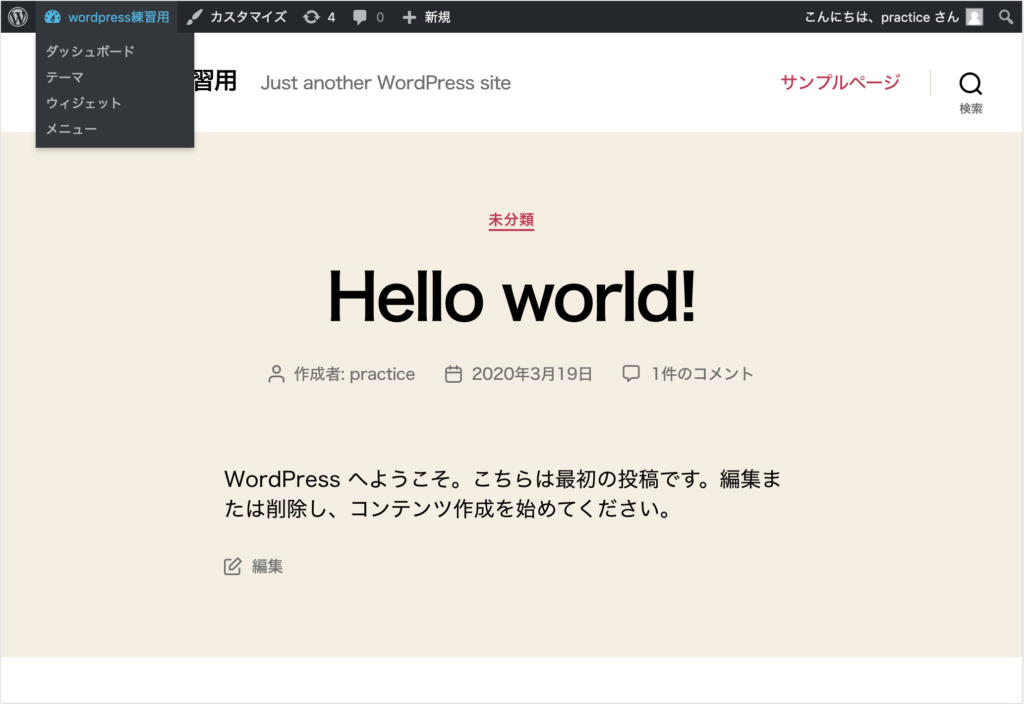Click the 未分類 category link
Screen dimensions: 1024x704
[x=511, y=220]
